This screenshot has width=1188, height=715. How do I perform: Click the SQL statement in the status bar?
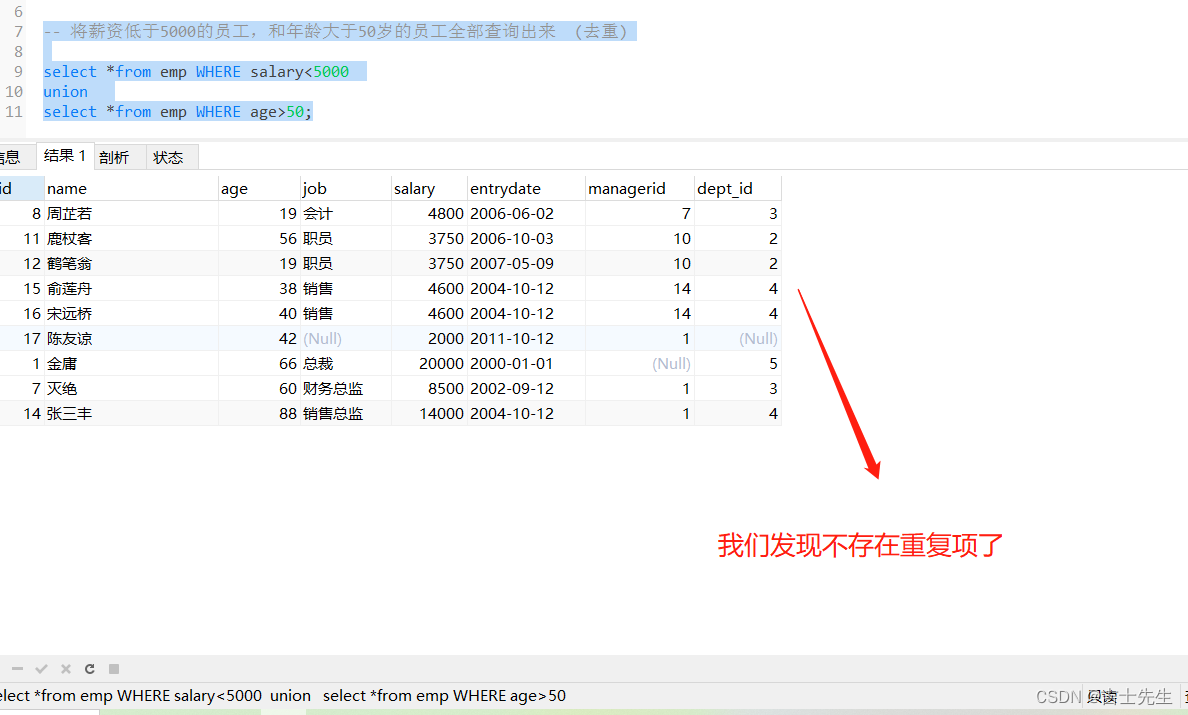pos(283,695)
